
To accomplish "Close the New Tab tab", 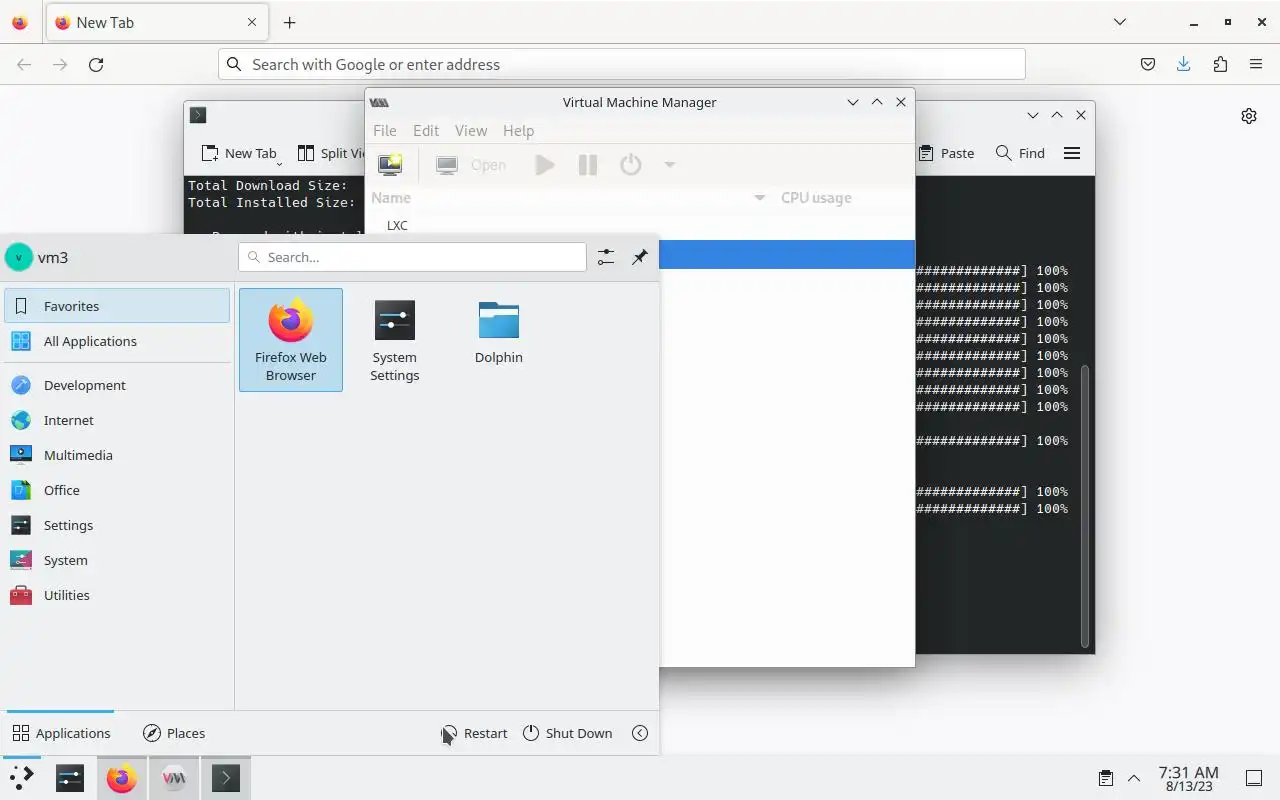I will click(252, 22).
